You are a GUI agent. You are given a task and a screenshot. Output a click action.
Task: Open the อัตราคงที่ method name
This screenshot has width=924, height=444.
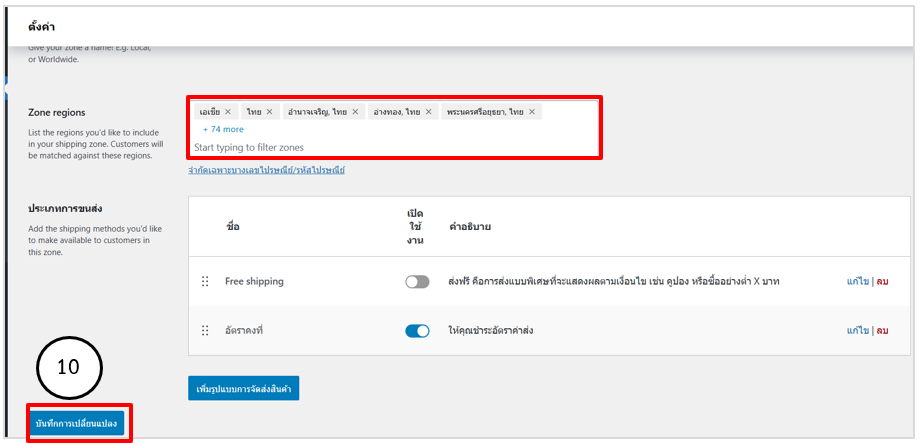coord(245,331)
